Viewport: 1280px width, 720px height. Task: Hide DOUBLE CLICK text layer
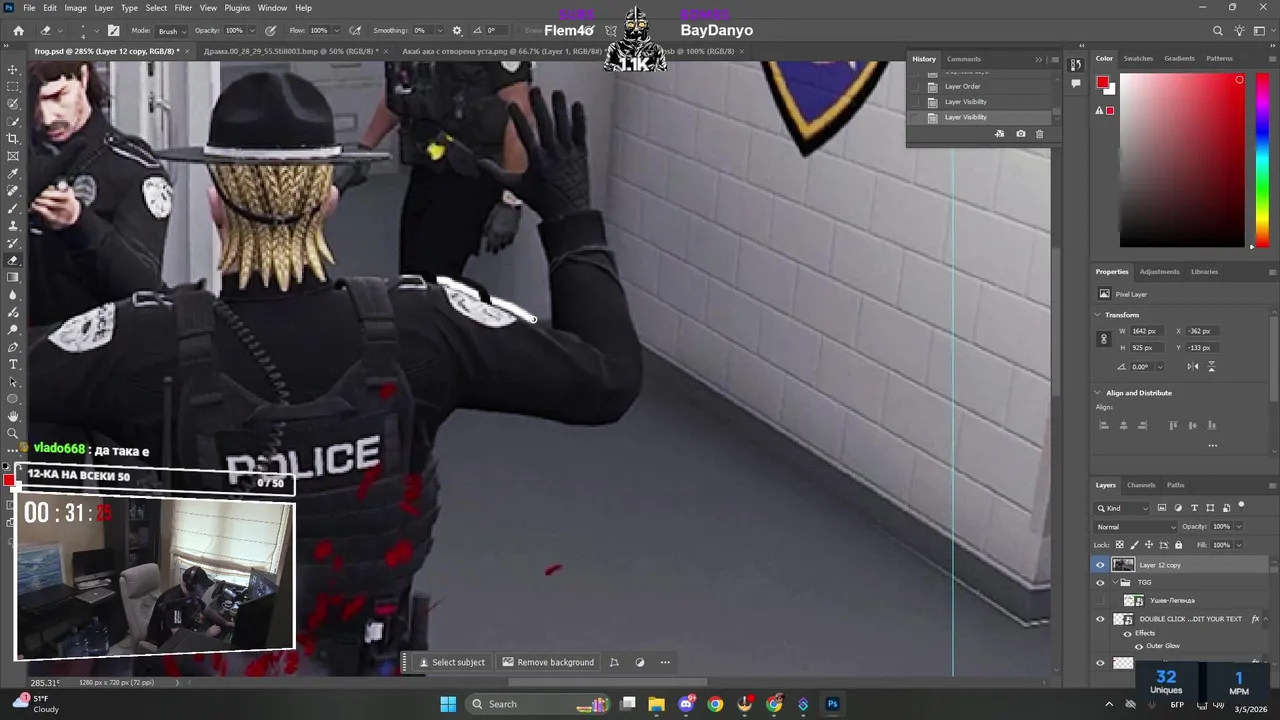(1100, 619)
